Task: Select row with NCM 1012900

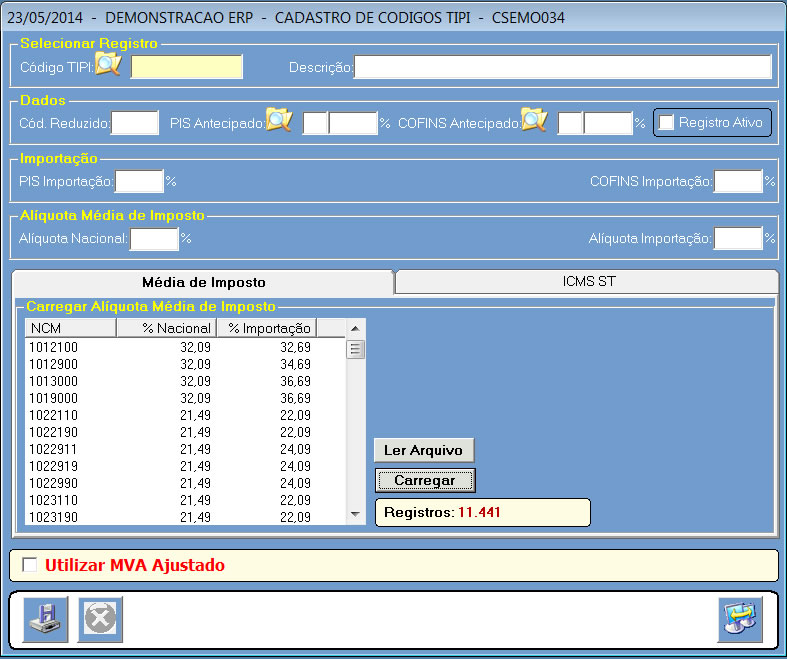Action: pyautogui.click(x=185, y=364)
